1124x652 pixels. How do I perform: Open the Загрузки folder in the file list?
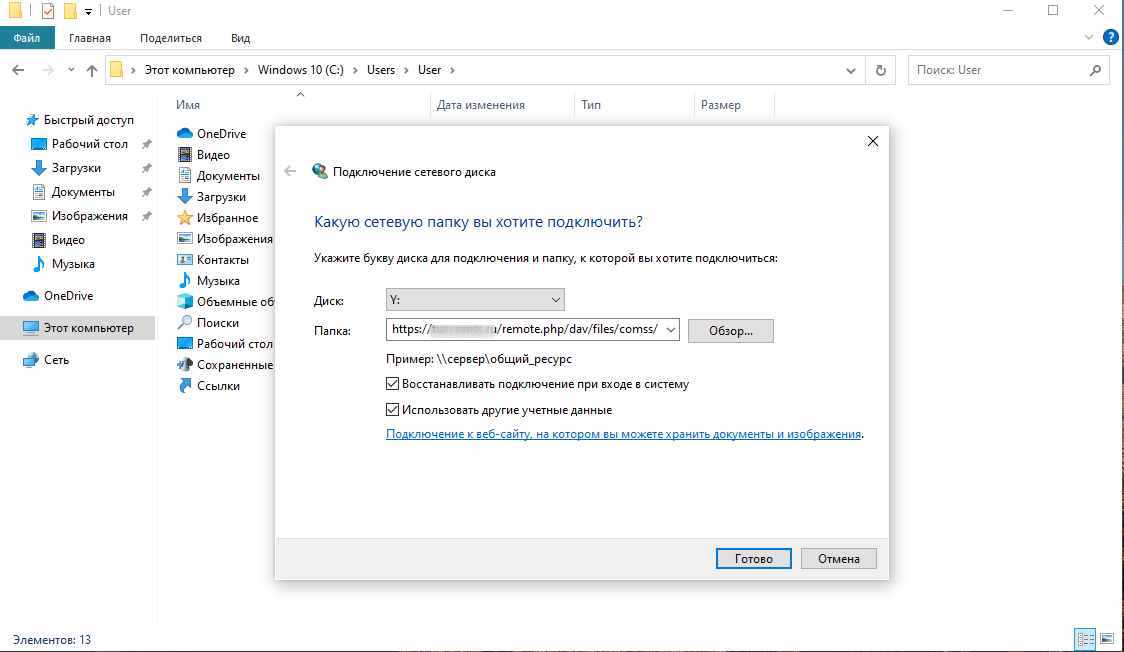211,196
